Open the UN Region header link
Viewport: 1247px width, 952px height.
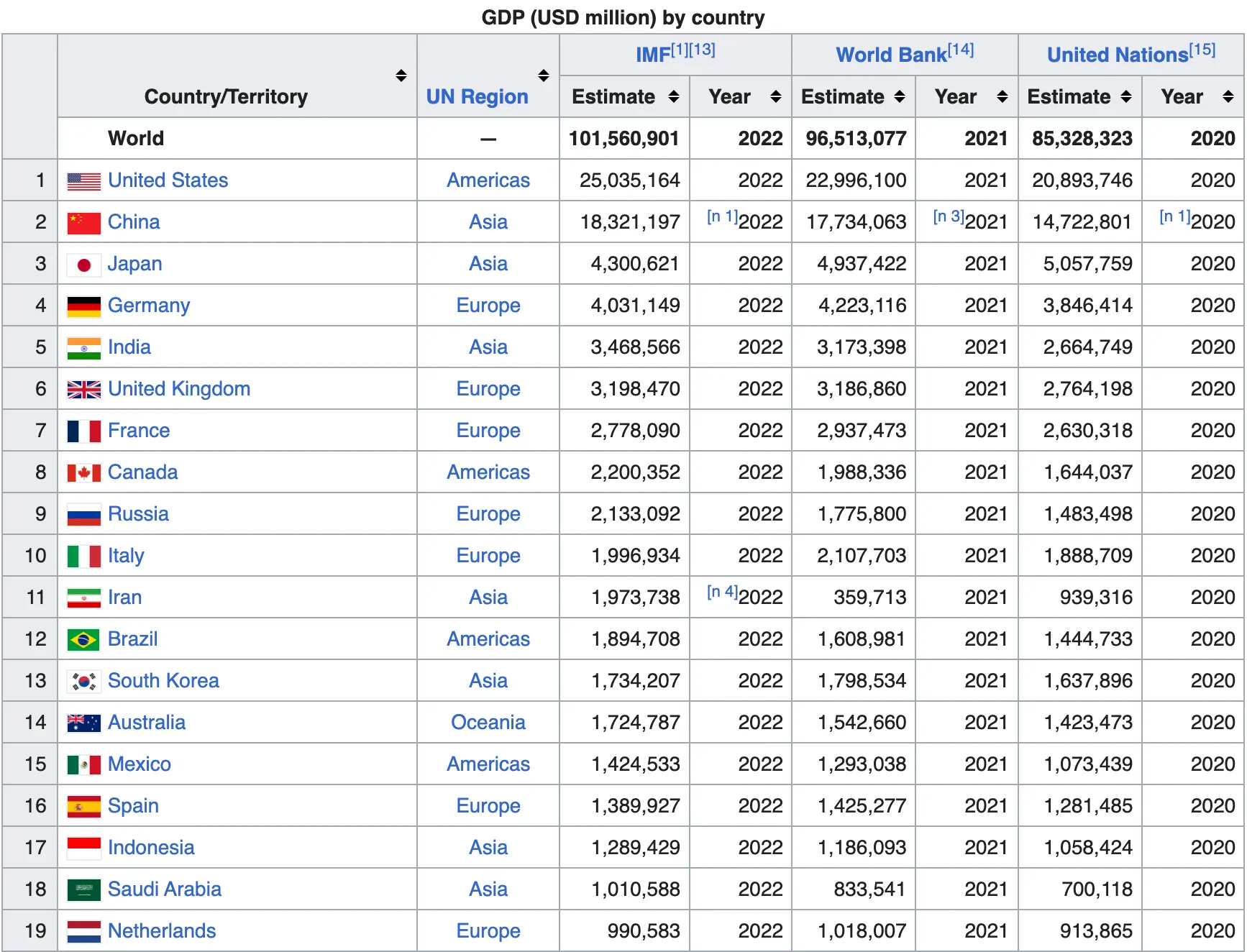(478, 96)
